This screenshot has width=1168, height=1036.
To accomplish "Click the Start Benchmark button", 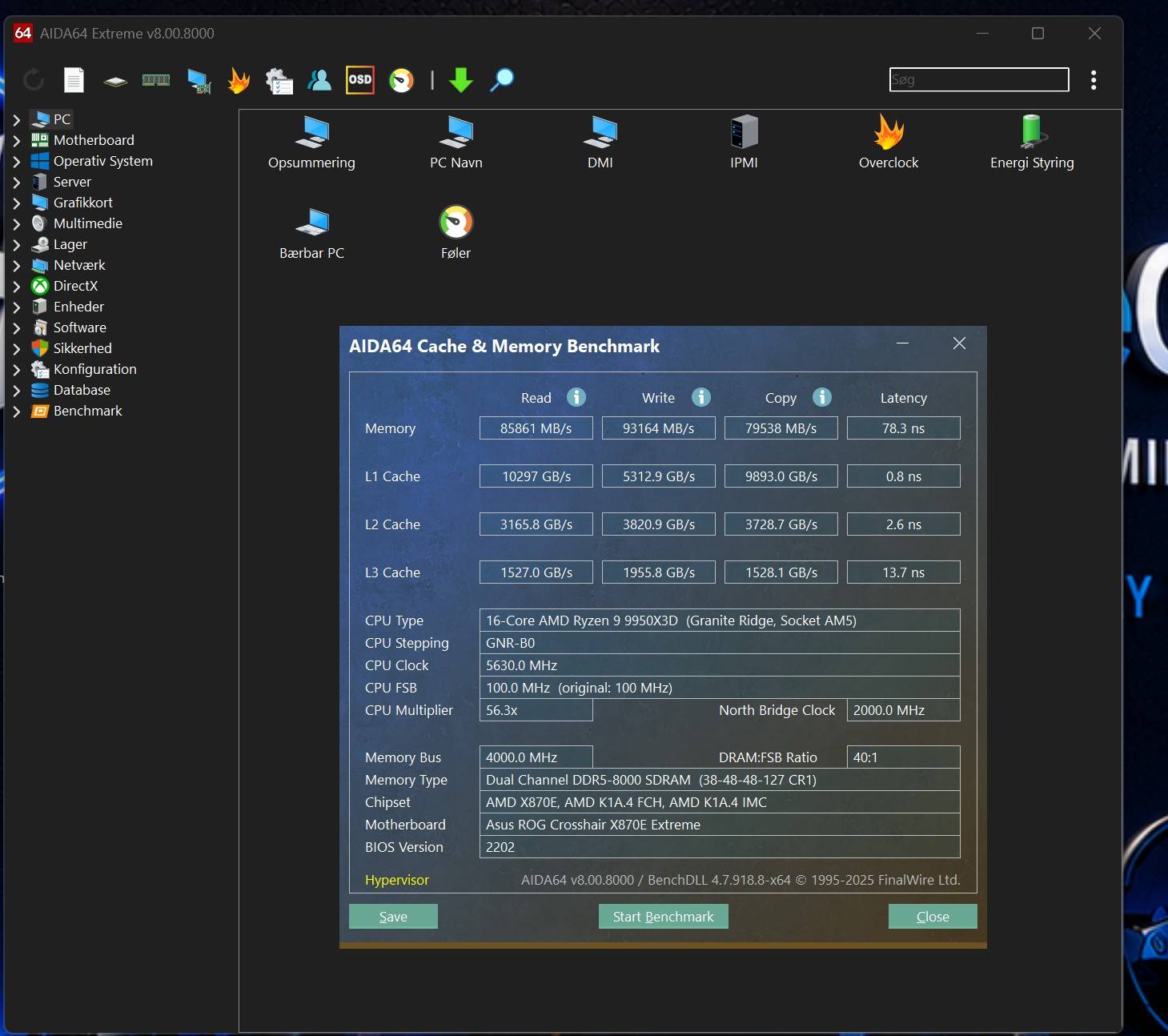I will coord(664,917).
